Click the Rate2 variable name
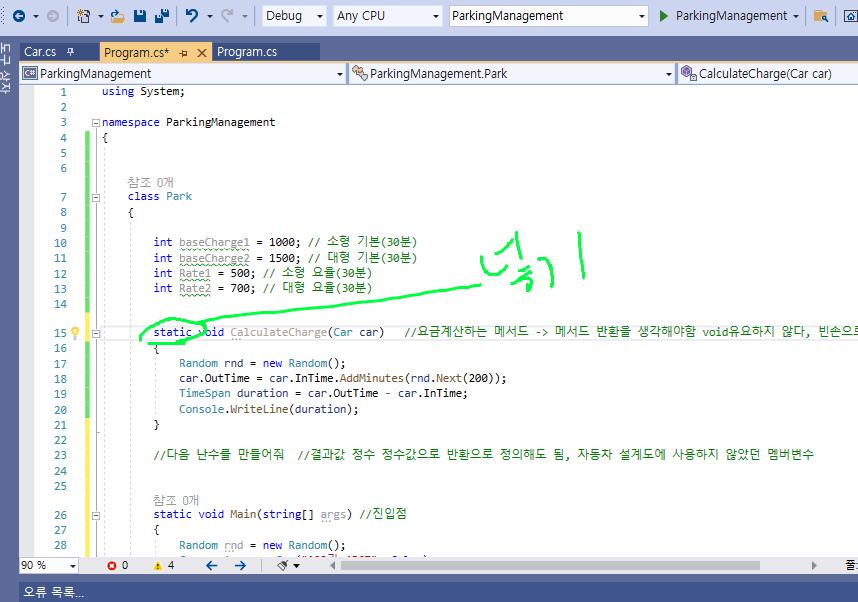The image size is (858, 602). pos(195,288)
